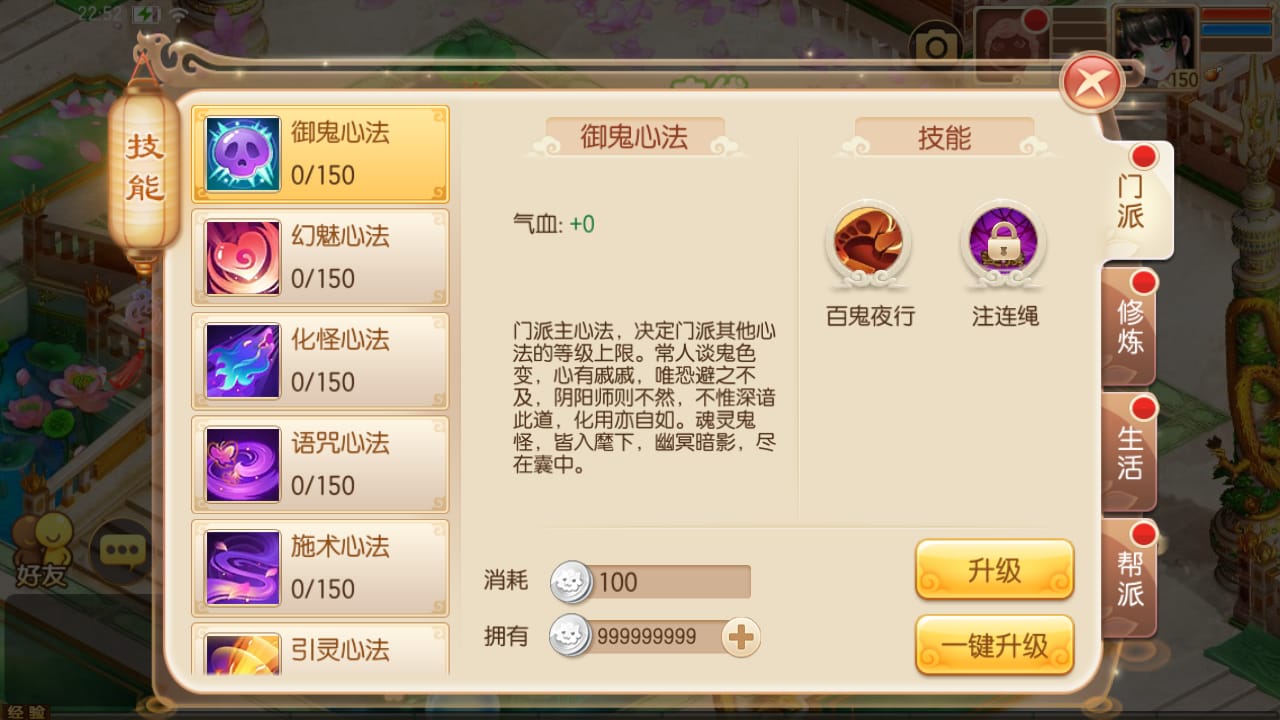The height and width of the screenshot is (720, 1280).
Task: Click the 升级 upgrade button
Action: pos(995,570)
